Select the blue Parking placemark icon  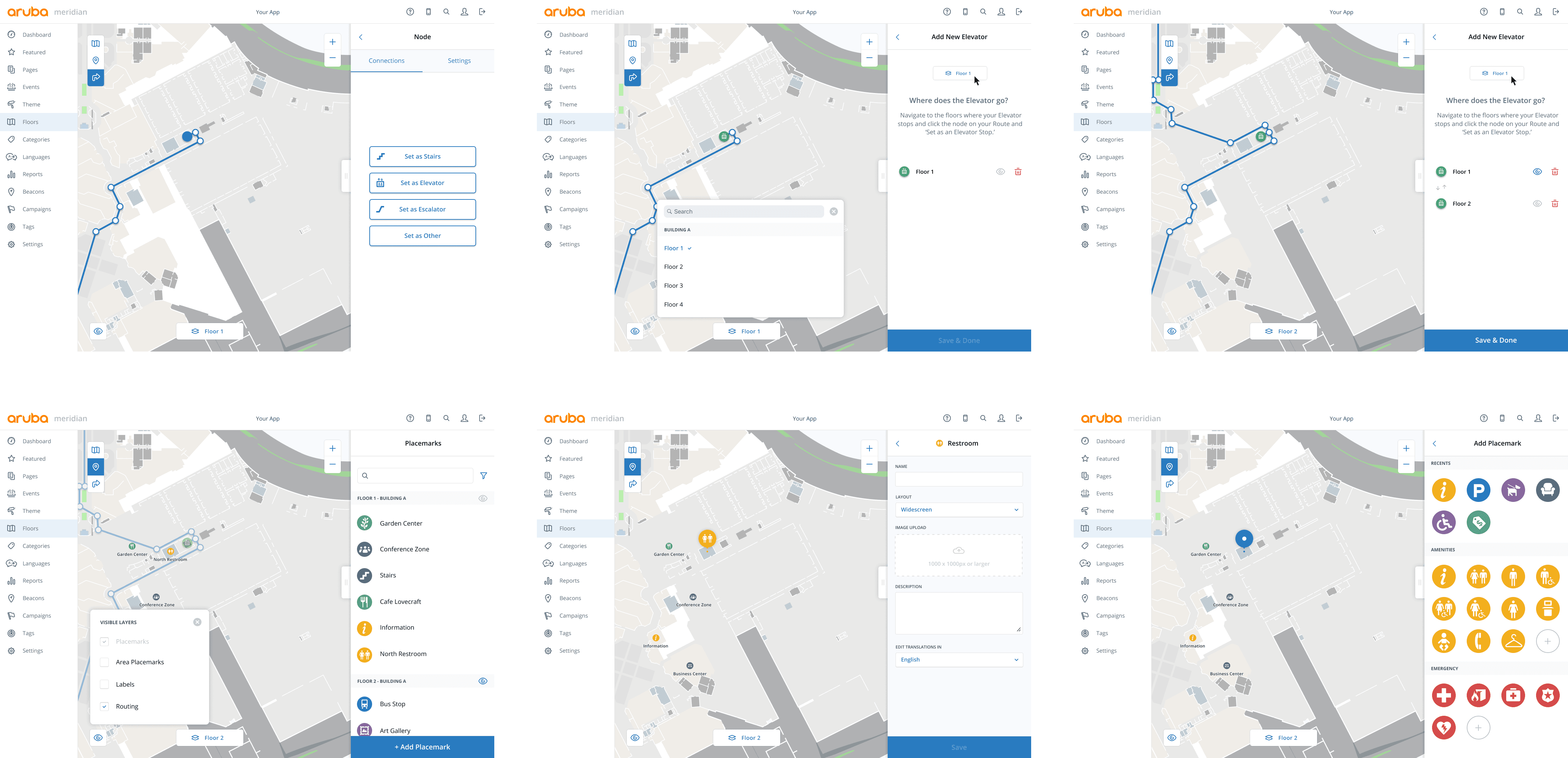click(1478, 490)
